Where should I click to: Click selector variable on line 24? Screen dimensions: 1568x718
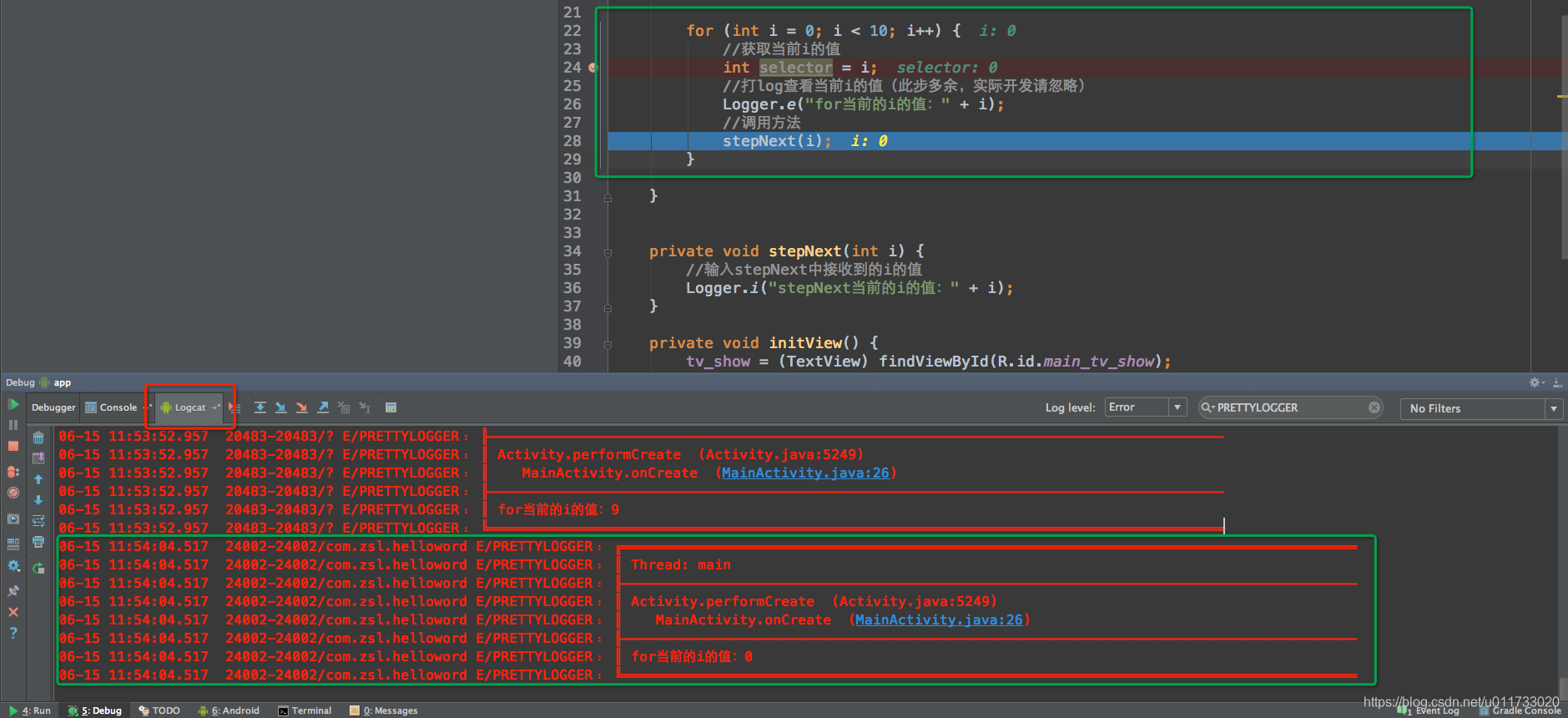(x=795, y=68)
